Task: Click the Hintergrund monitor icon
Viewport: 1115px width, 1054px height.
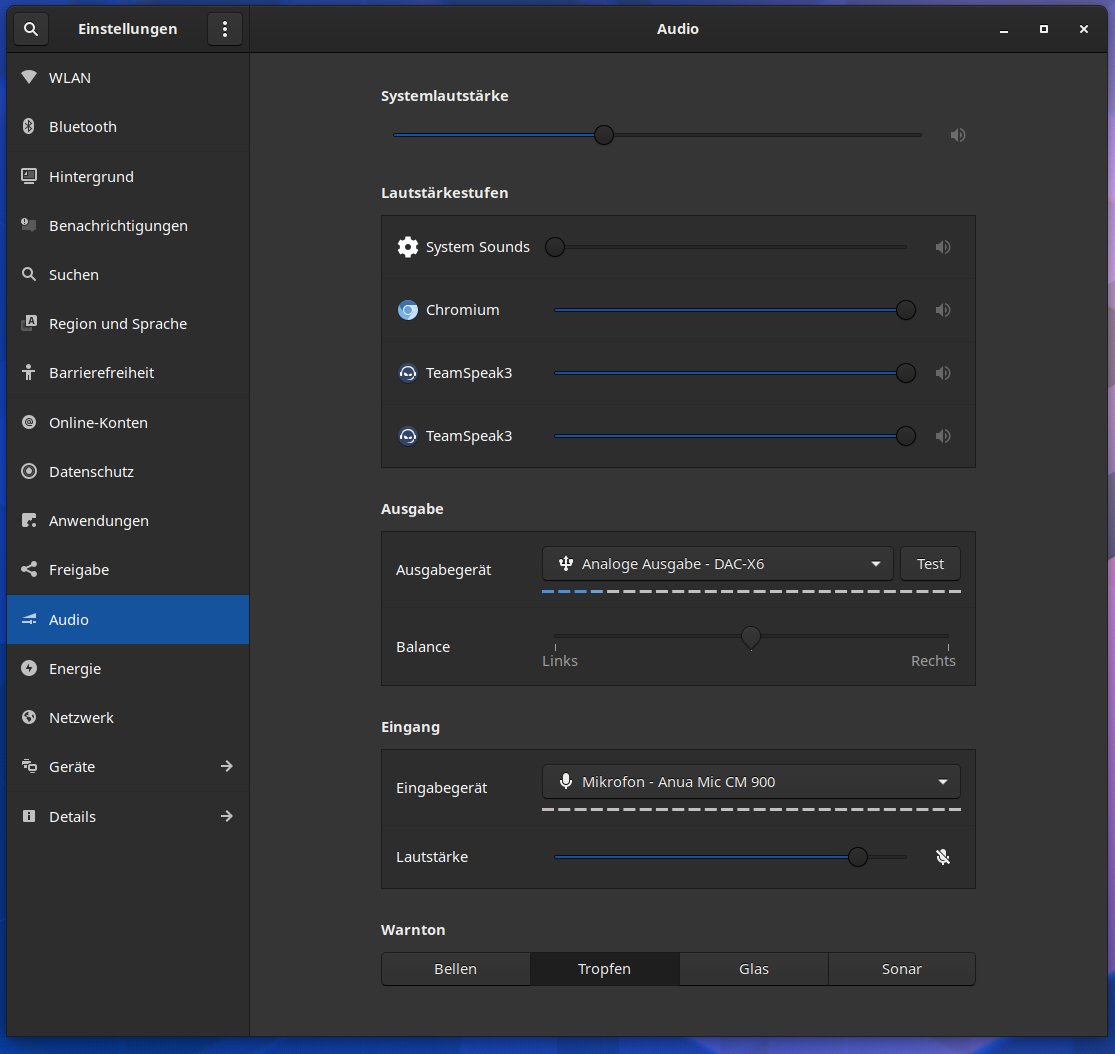Action: click(28, 176)
